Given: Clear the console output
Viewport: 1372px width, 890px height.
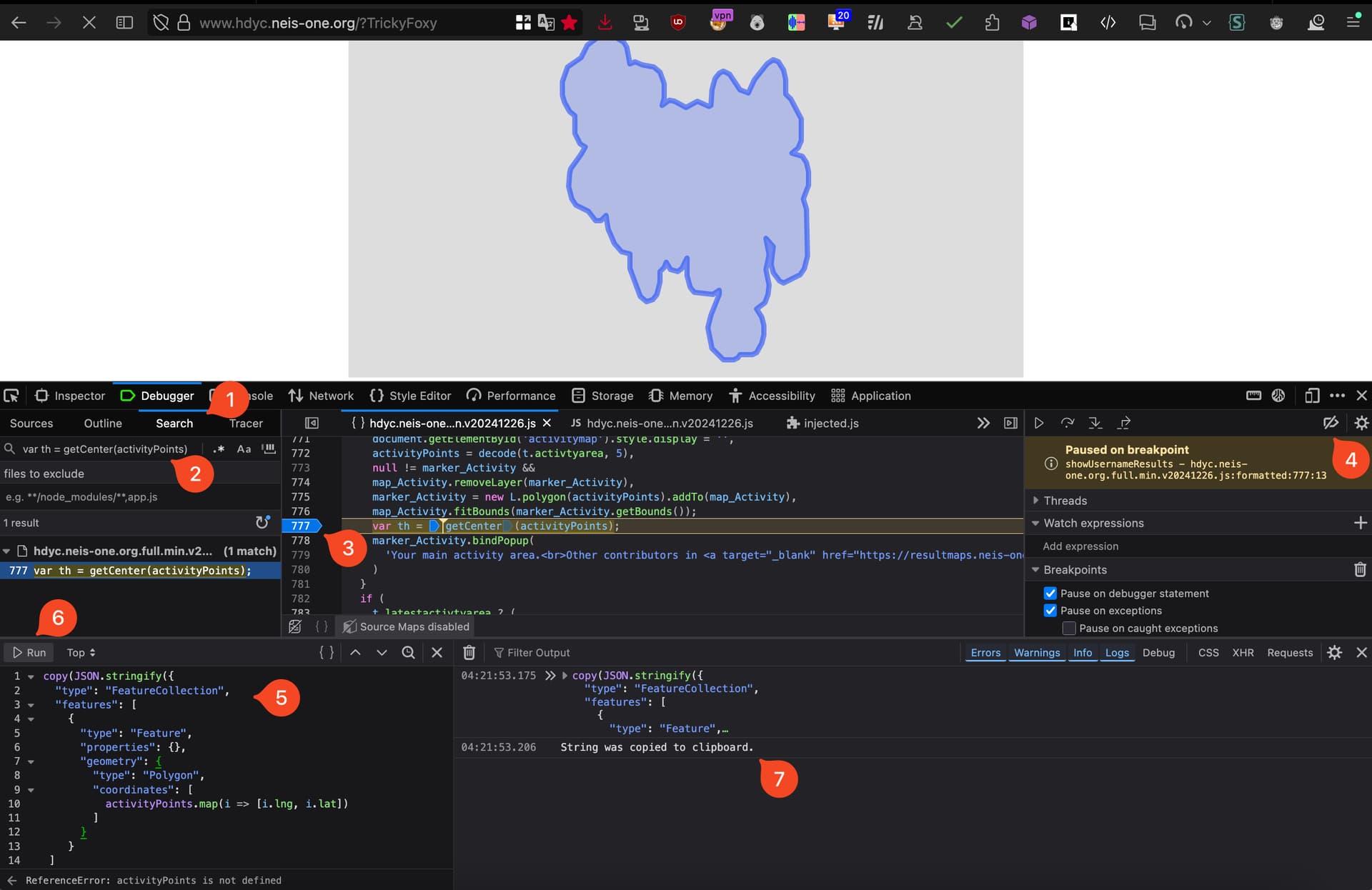Looking at the screenshot, I should coord(469,652).
